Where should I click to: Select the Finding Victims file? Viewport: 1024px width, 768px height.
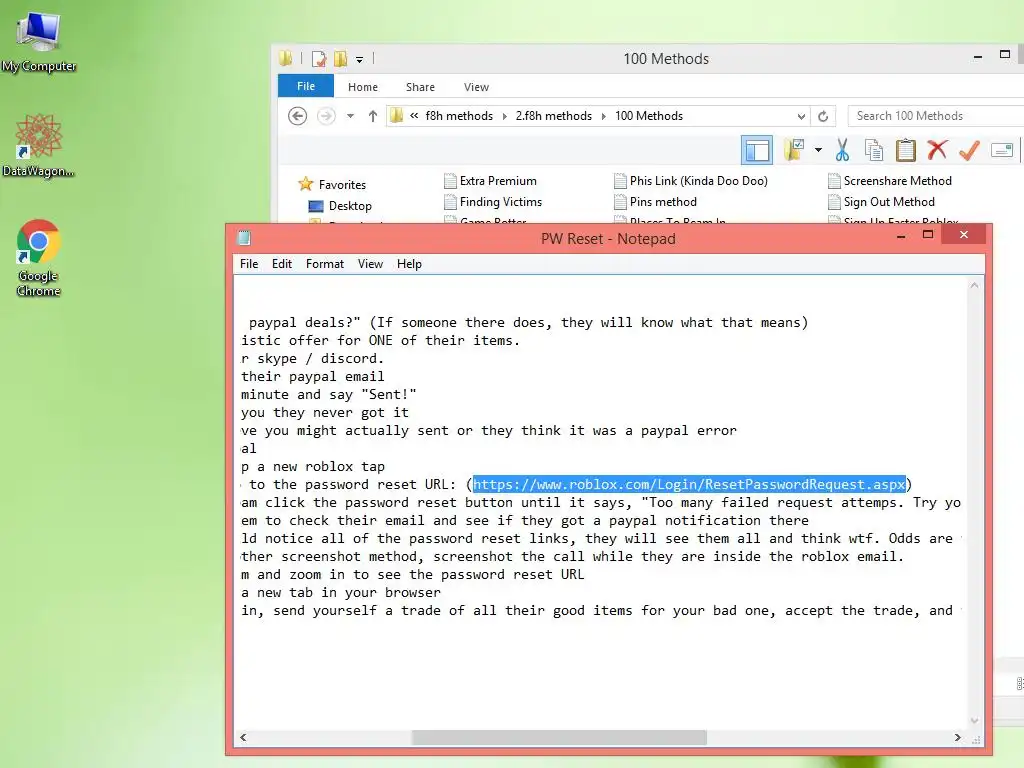click(x=493, y=202)
